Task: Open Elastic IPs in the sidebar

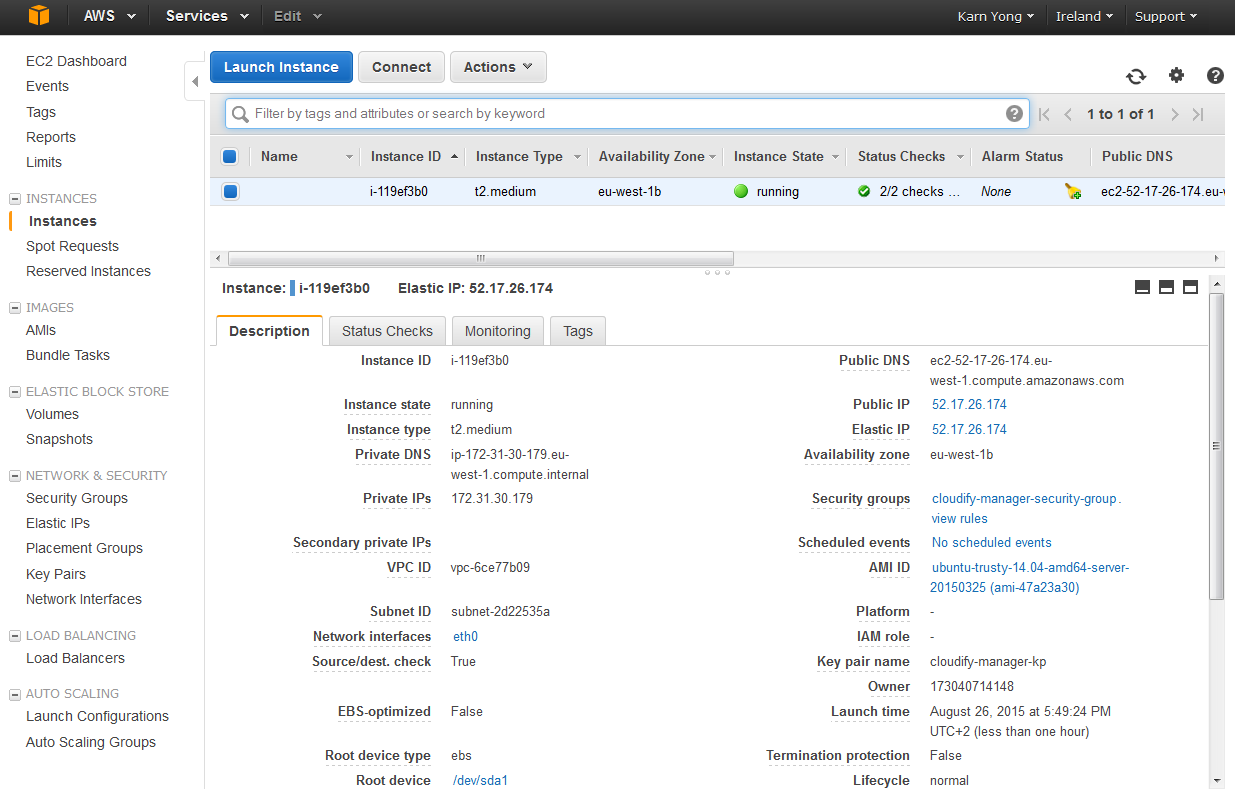Action: (58, 523)
